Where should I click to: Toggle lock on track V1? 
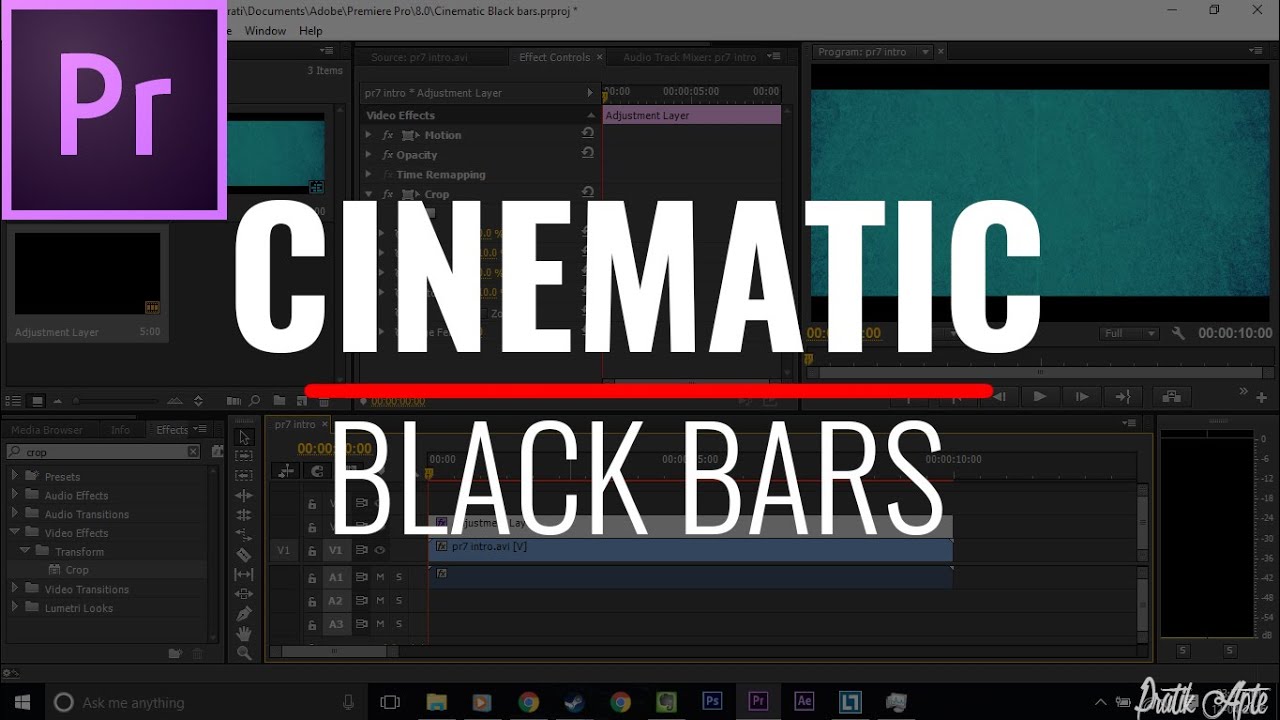(x=312, y=550)
